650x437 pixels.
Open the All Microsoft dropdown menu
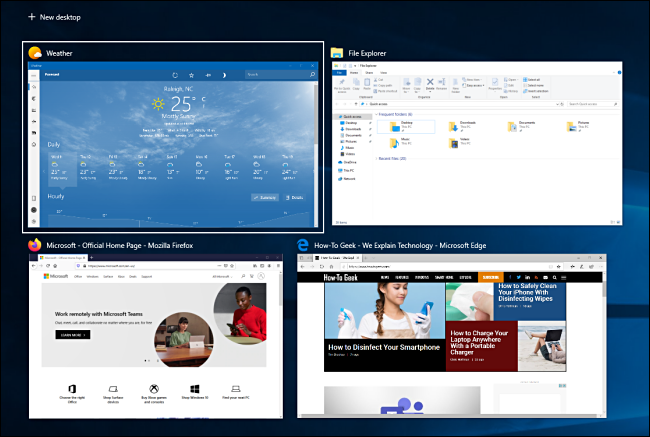click(223, 276)
